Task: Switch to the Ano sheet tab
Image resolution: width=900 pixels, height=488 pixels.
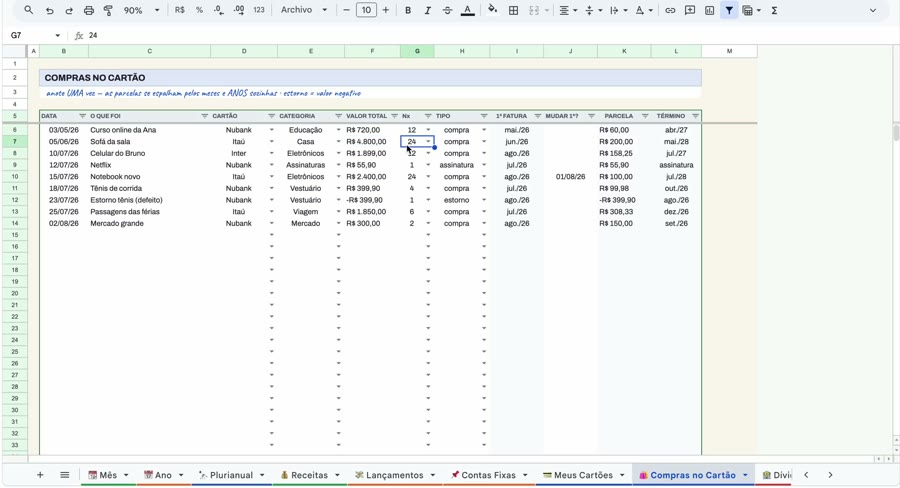Action: pyautogui.click(x=163, y=475)
